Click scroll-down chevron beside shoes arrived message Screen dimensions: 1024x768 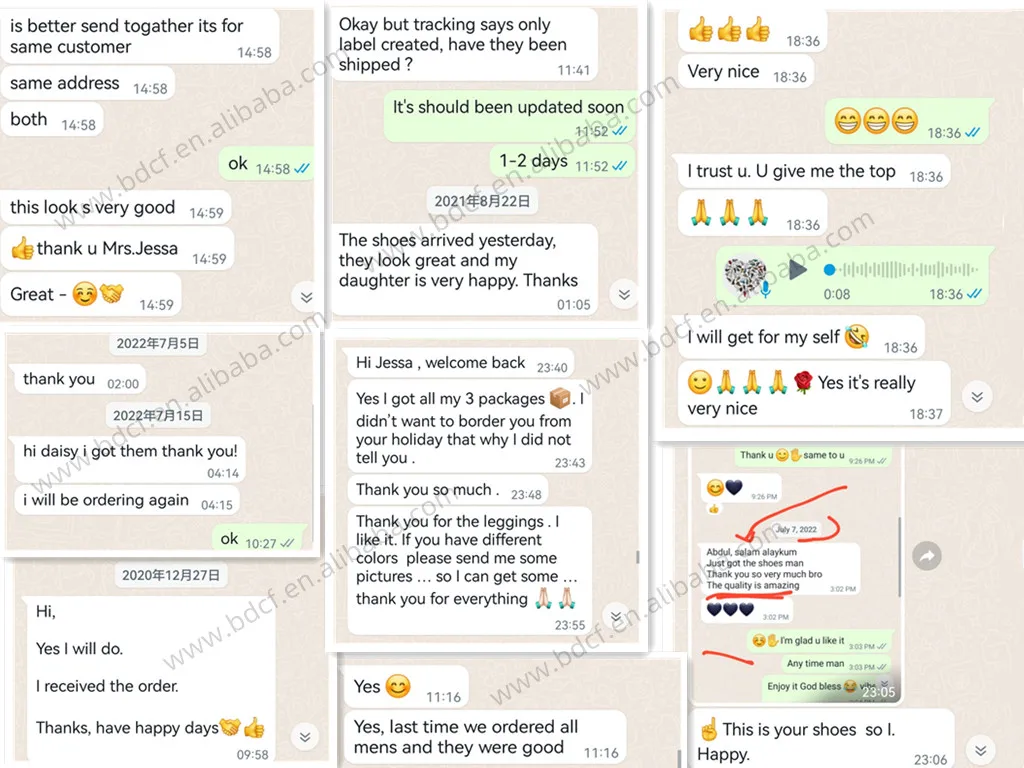coord(624,295)
